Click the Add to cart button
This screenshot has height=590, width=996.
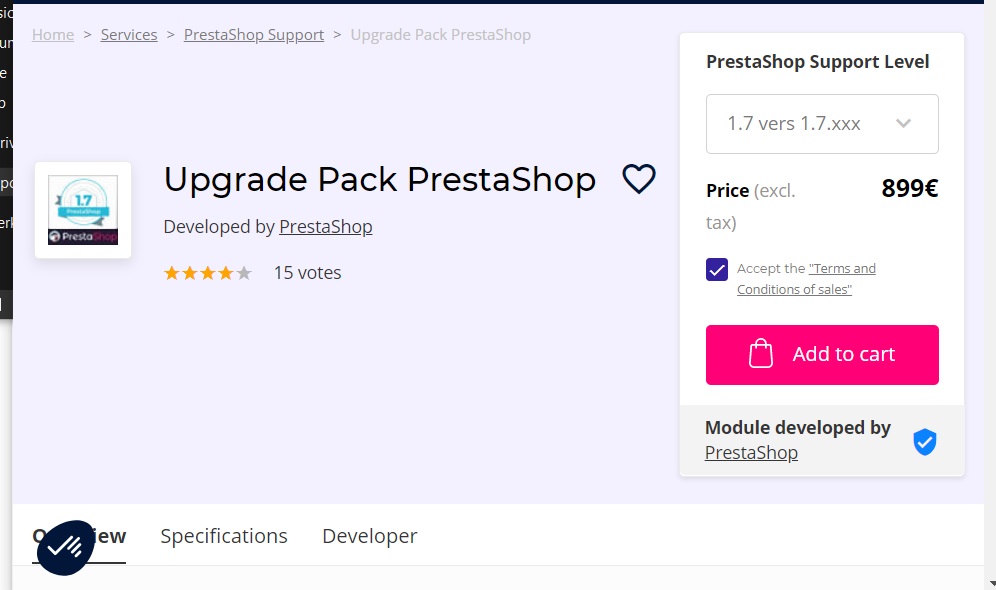(x=822, y=354)
